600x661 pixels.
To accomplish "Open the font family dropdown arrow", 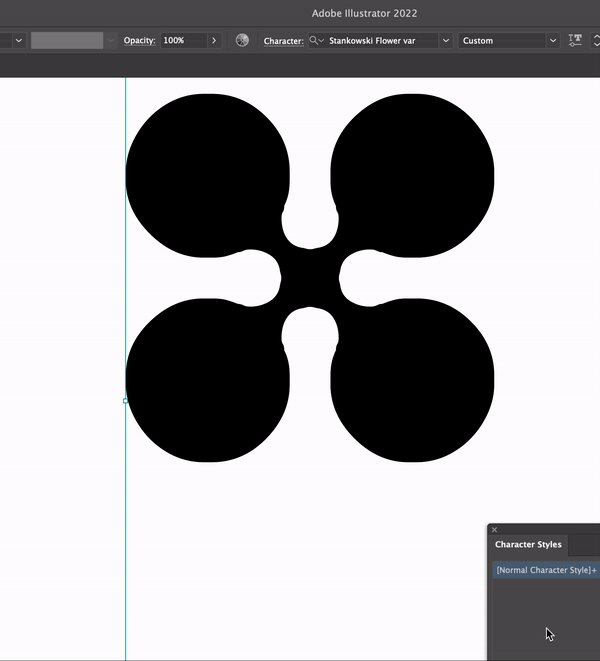I will 446,40.
